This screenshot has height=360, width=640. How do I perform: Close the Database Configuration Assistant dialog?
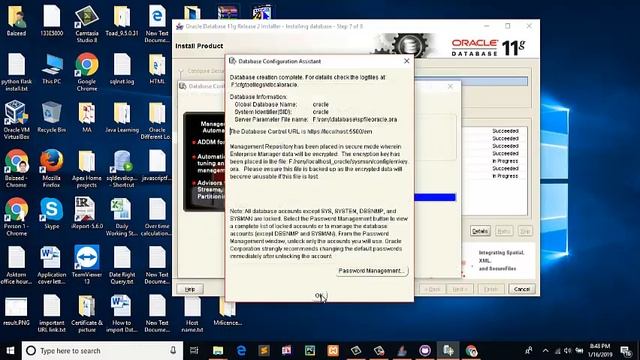tap(407, 61)
